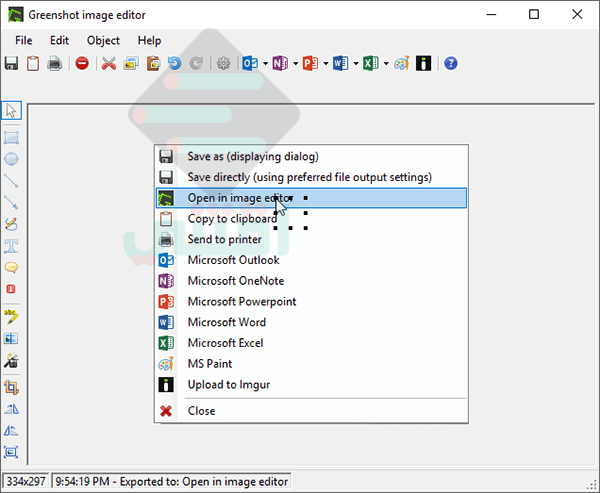Viewport: 600px width, 493px height.
Task: Select the Add textbox tool
Action: pyautogui.click(x=11, y=246)
